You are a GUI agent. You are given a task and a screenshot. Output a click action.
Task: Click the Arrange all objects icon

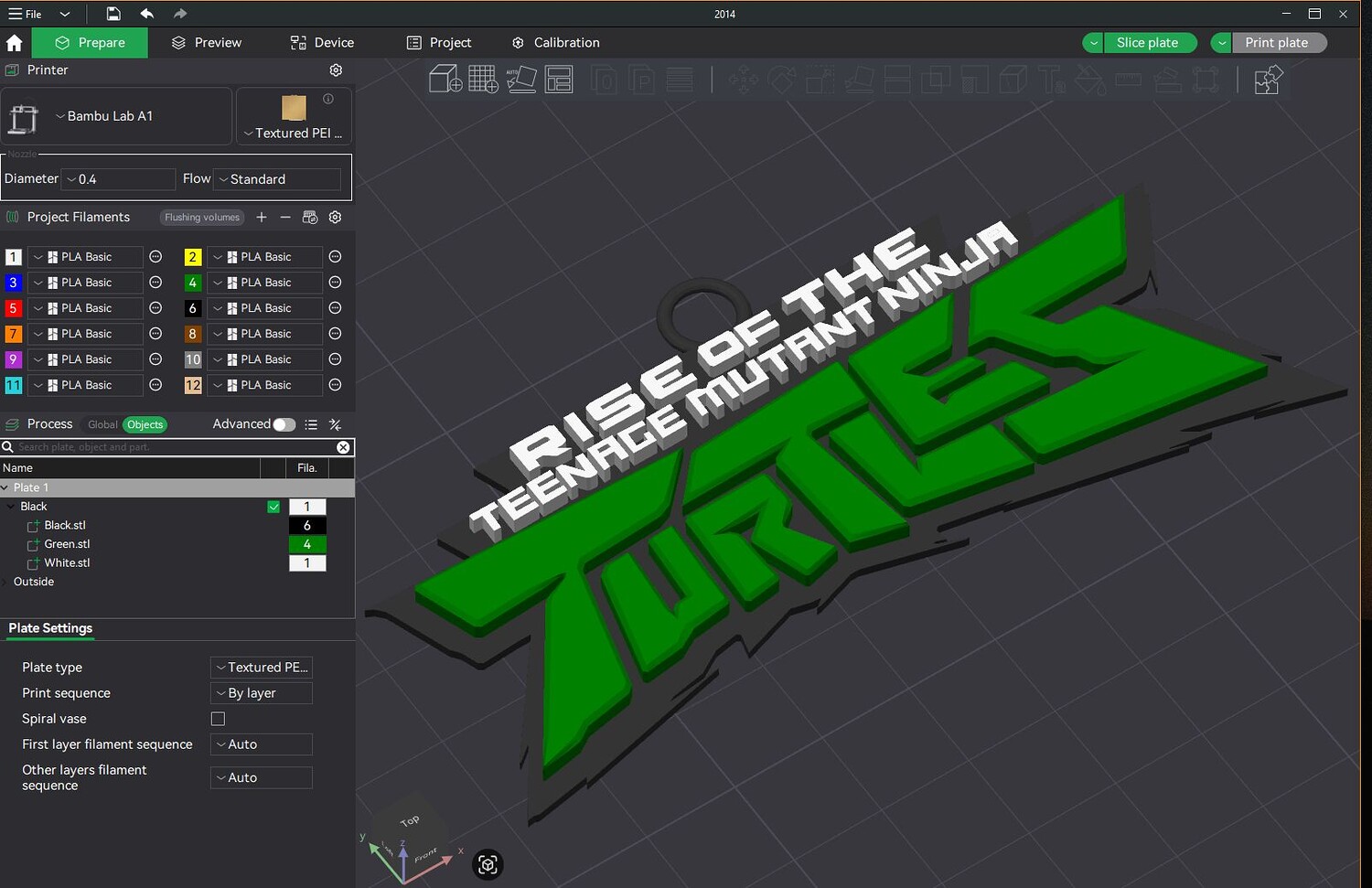pos(559,79)
